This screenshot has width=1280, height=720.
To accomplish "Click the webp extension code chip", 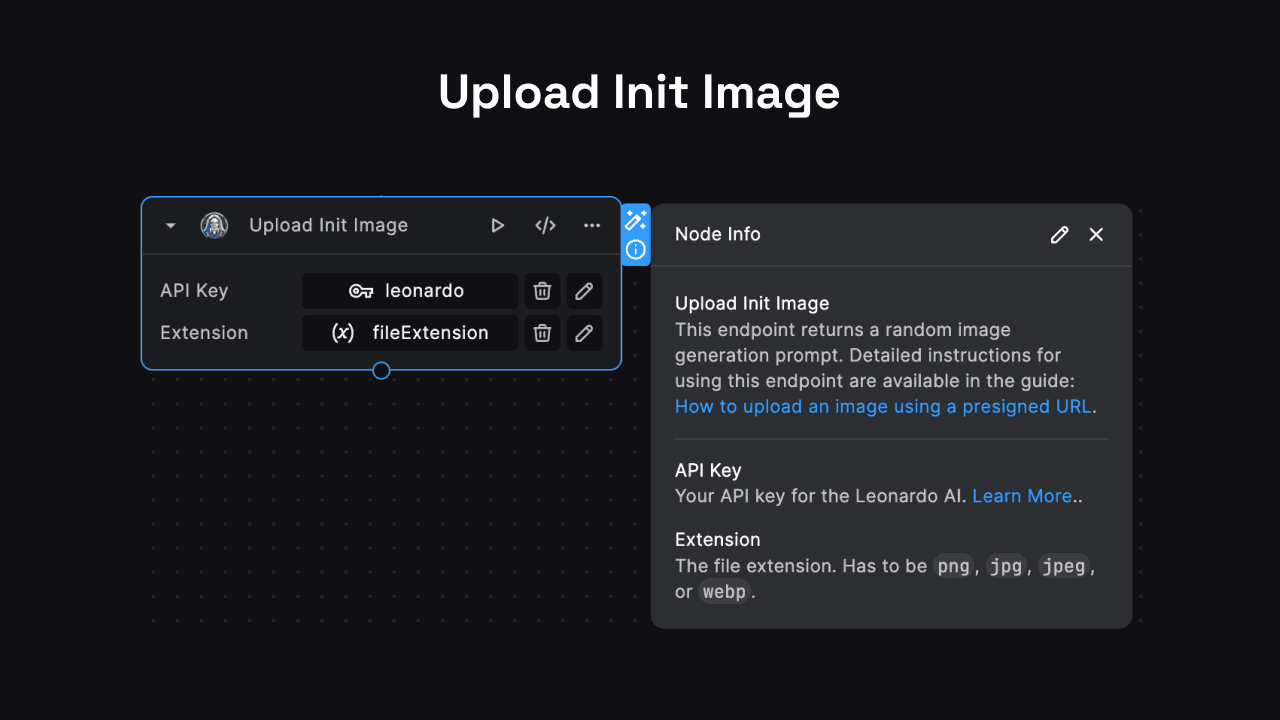I will click(724, 591).
